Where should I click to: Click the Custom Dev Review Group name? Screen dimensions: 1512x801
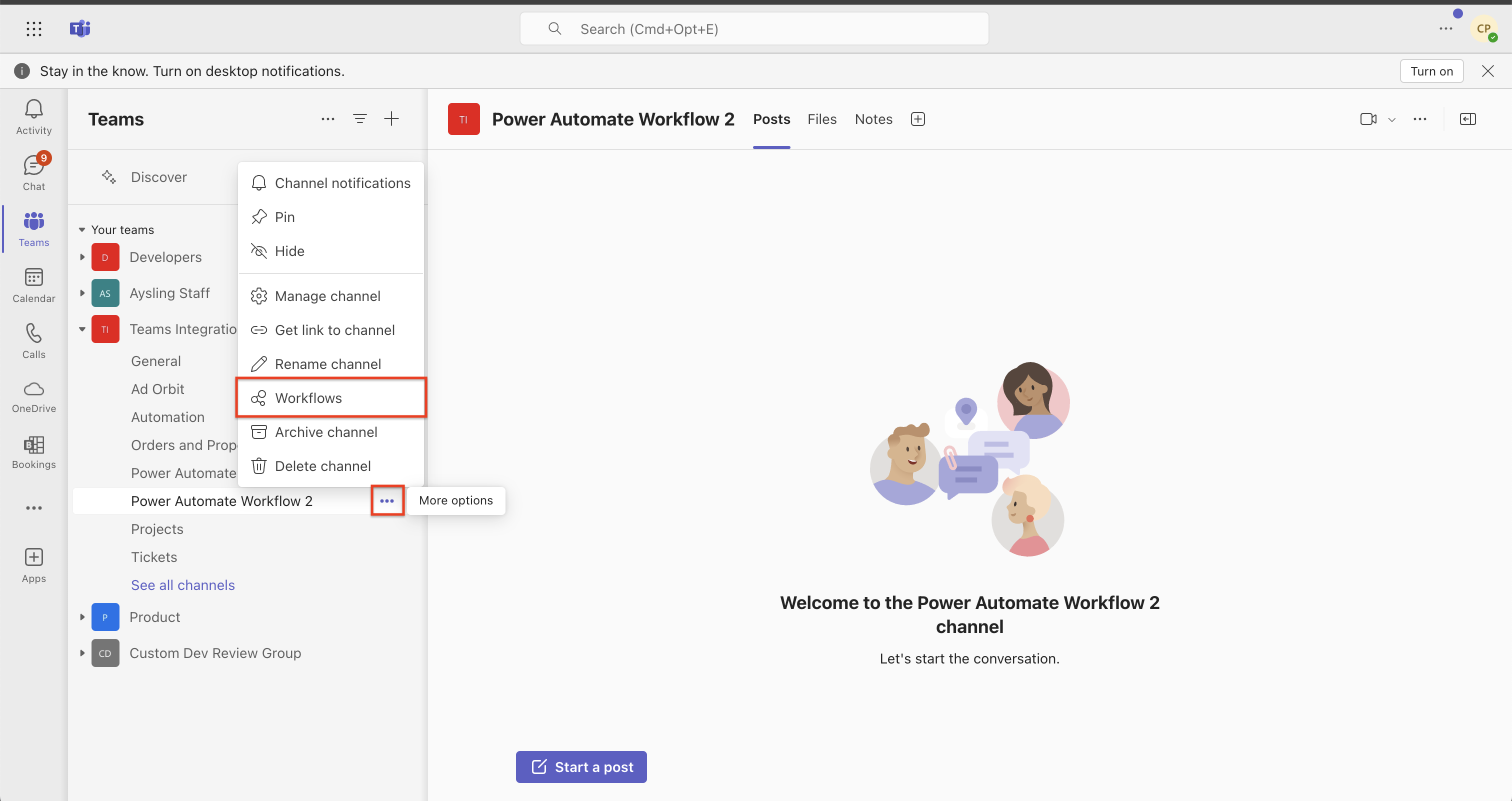point(215,653)
